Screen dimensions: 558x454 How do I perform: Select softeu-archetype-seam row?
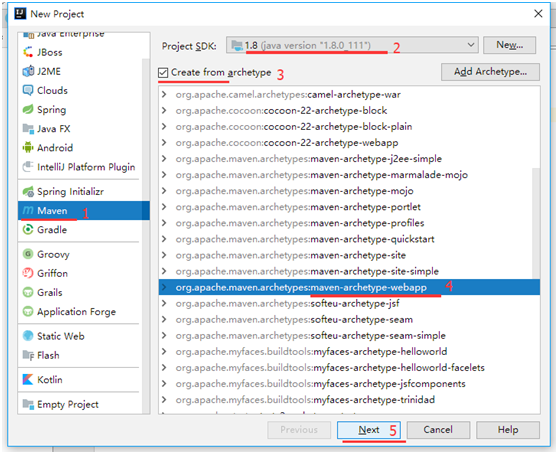(349, 320)
